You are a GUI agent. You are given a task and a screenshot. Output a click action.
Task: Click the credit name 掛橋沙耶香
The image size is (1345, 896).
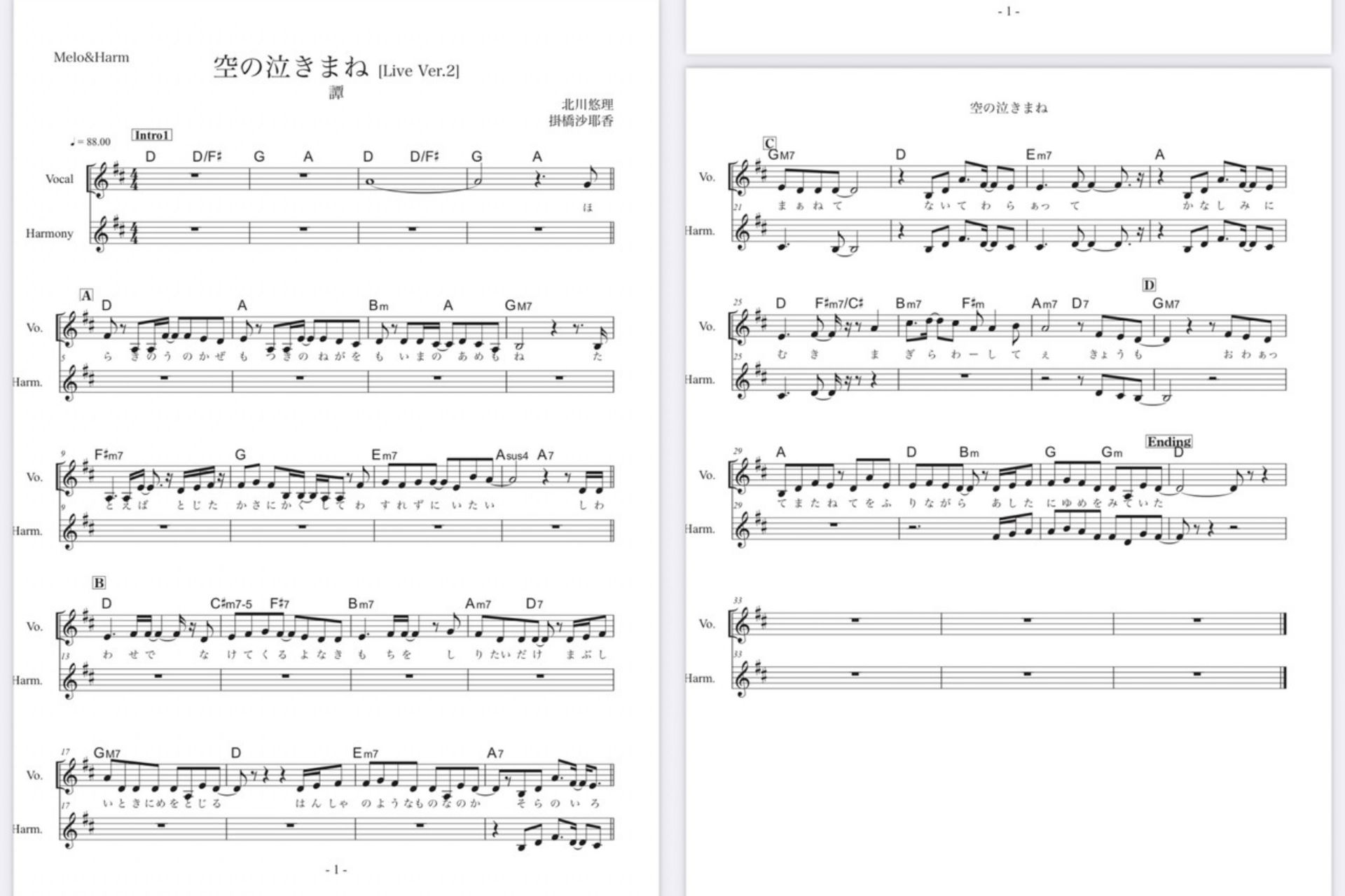click(x=581, y=120)
